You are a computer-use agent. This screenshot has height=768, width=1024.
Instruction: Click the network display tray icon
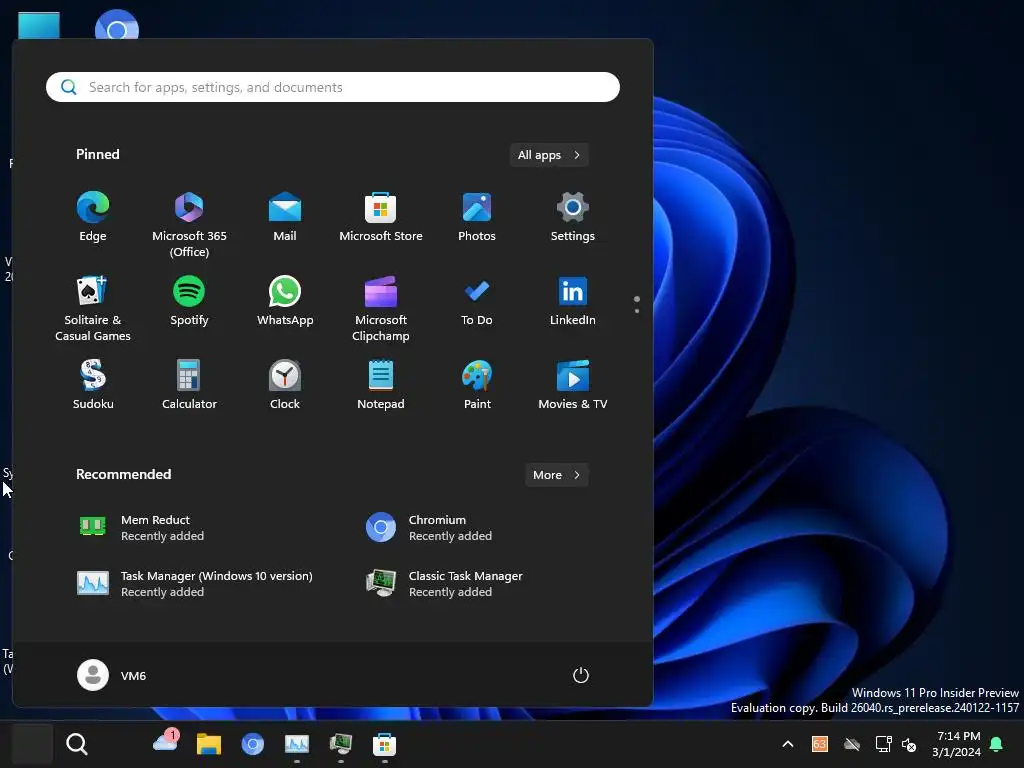[x=883, y=744]
